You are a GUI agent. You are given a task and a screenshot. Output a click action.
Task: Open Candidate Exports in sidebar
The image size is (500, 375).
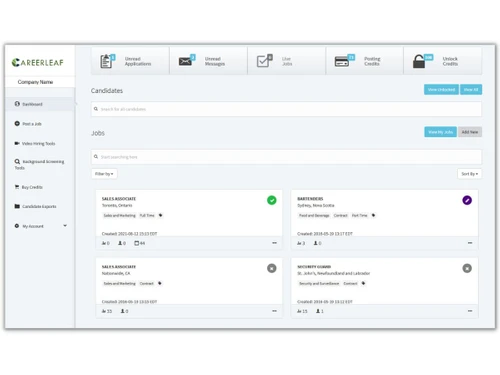coord(39,206)
